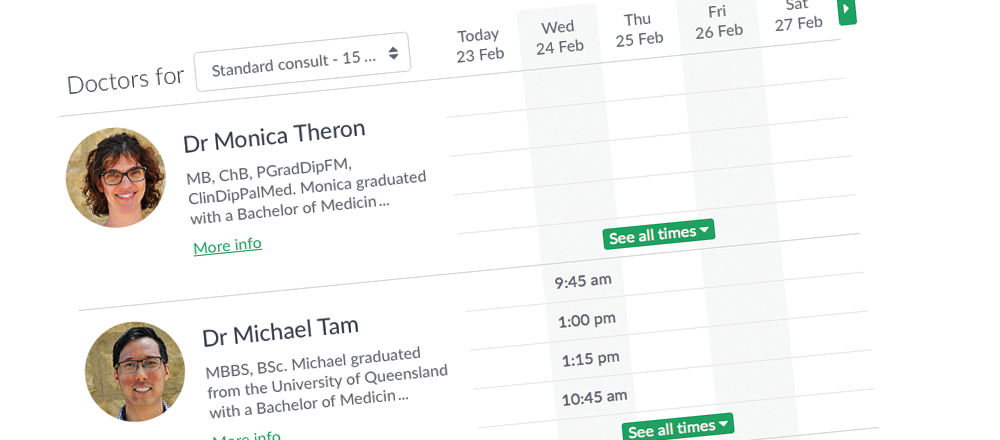Click Dr Michael Tam's profile photo
The width and height of the screenshot is (1000, 440).
(x=135, y=371)
